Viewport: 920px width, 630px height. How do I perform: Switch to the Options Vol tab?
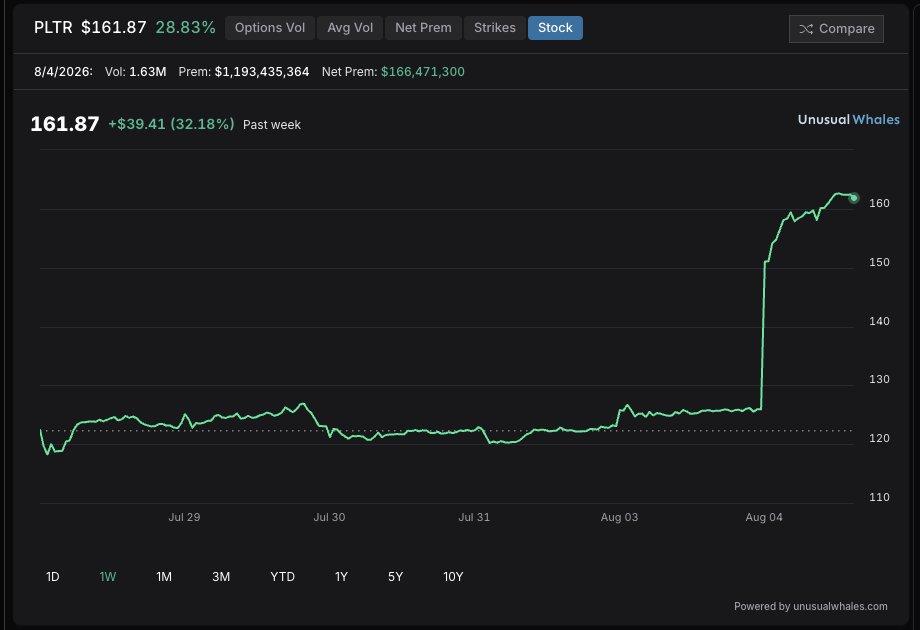tap(270, 28)
